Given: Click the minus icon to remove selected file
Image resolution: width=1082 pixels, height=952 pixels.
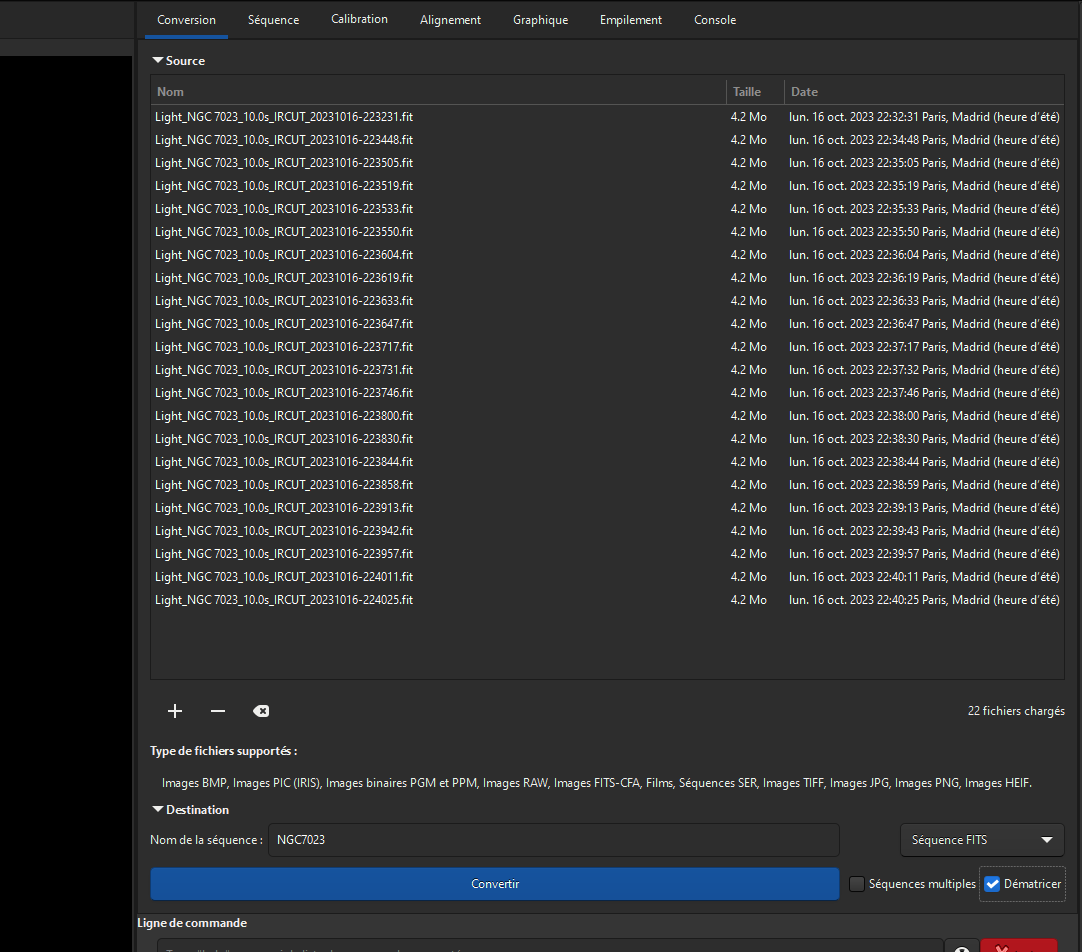Looking at the screenshot, I should pyautogui.click(x=218, y=711).
